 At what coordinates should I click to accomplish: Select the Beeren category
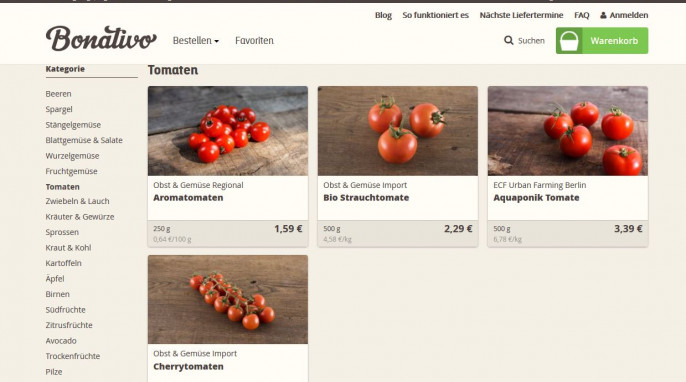58,94
